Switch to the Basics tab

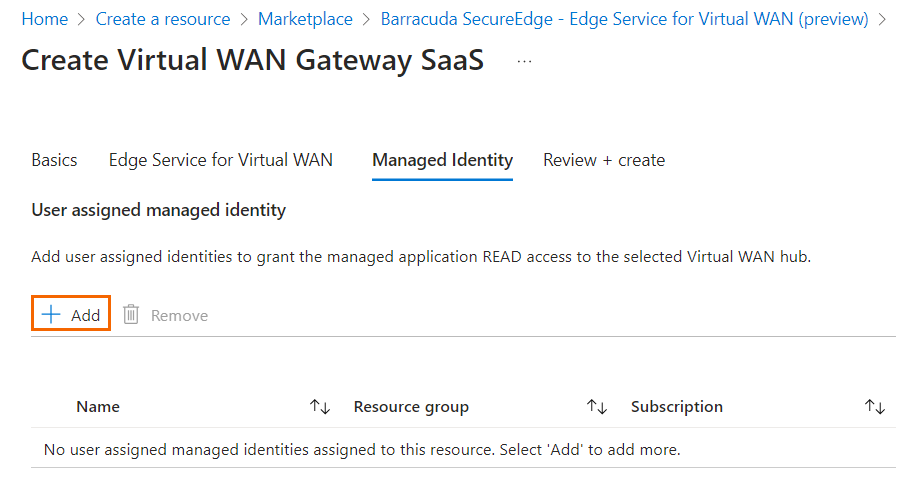point(54,160)
